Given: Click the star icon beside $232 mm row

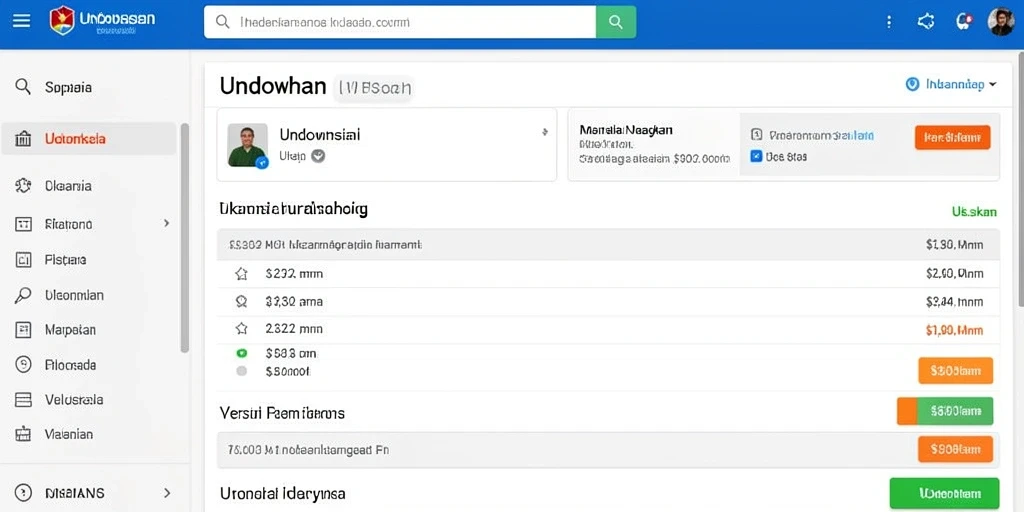Looking at the screenshot, I should point(241,274).
